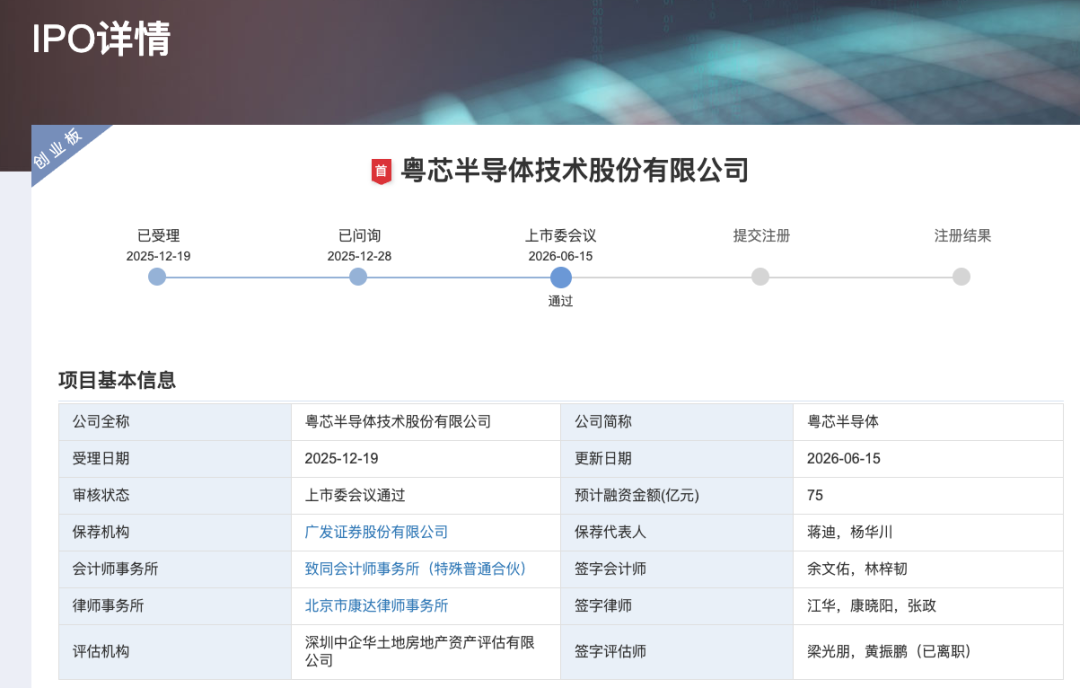1080x688 pixels.
Task: Click the 粤芯半导体 short name value
Action: (x=843, y=421)
